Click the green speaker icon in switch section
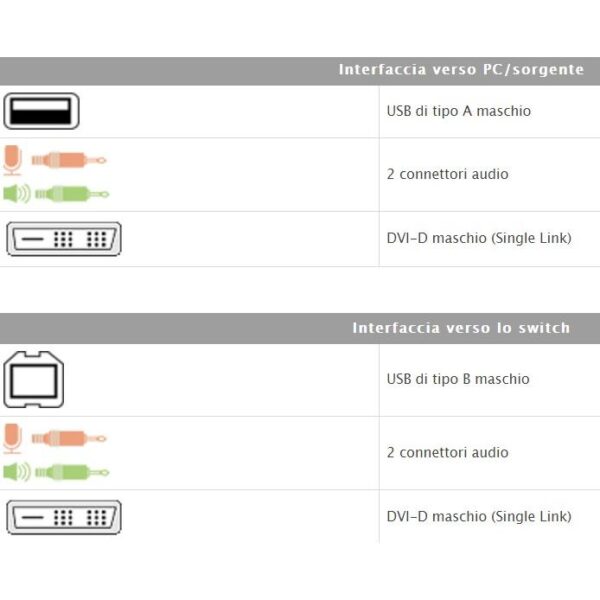This screenshot has width=600, height=600. pyautogui.click(x=15, y=471)
